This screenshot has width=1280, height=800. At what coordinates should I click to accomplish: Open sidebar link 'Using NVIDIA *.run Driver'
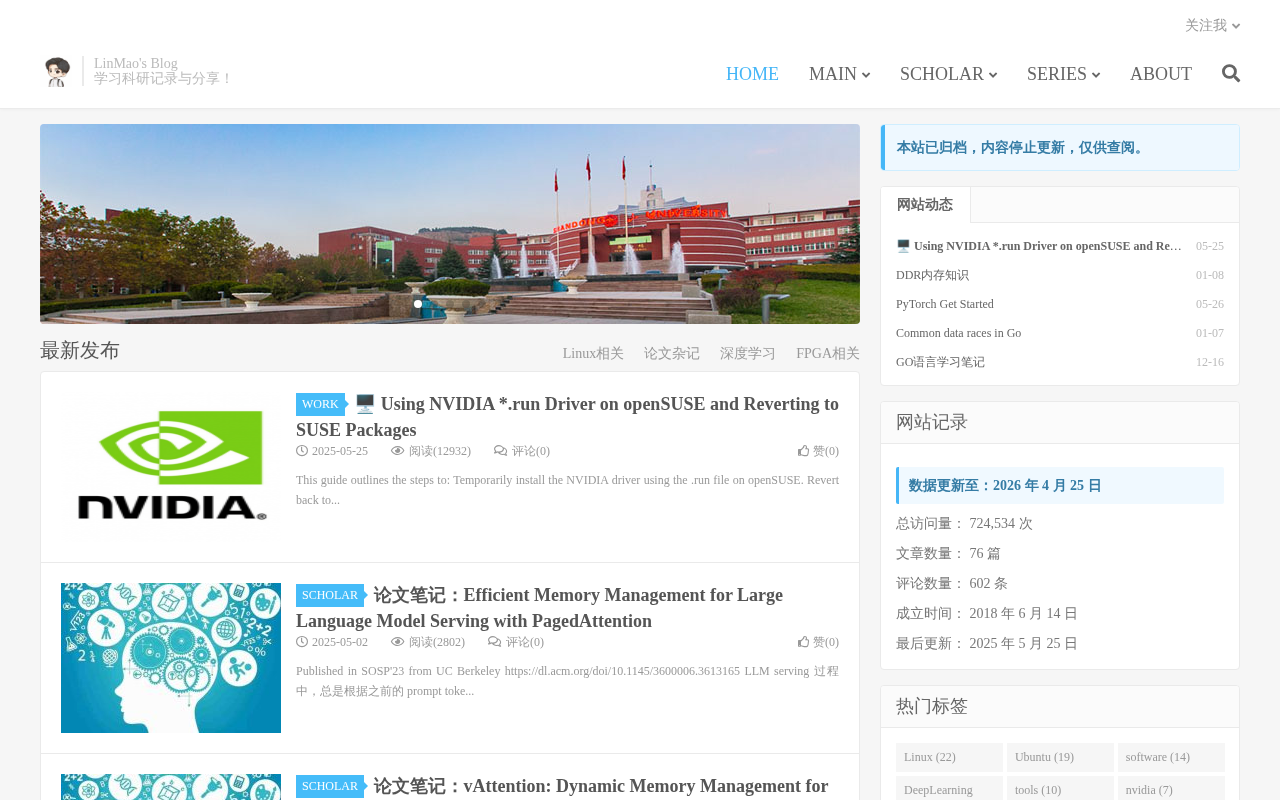(x=1039, y=246)
